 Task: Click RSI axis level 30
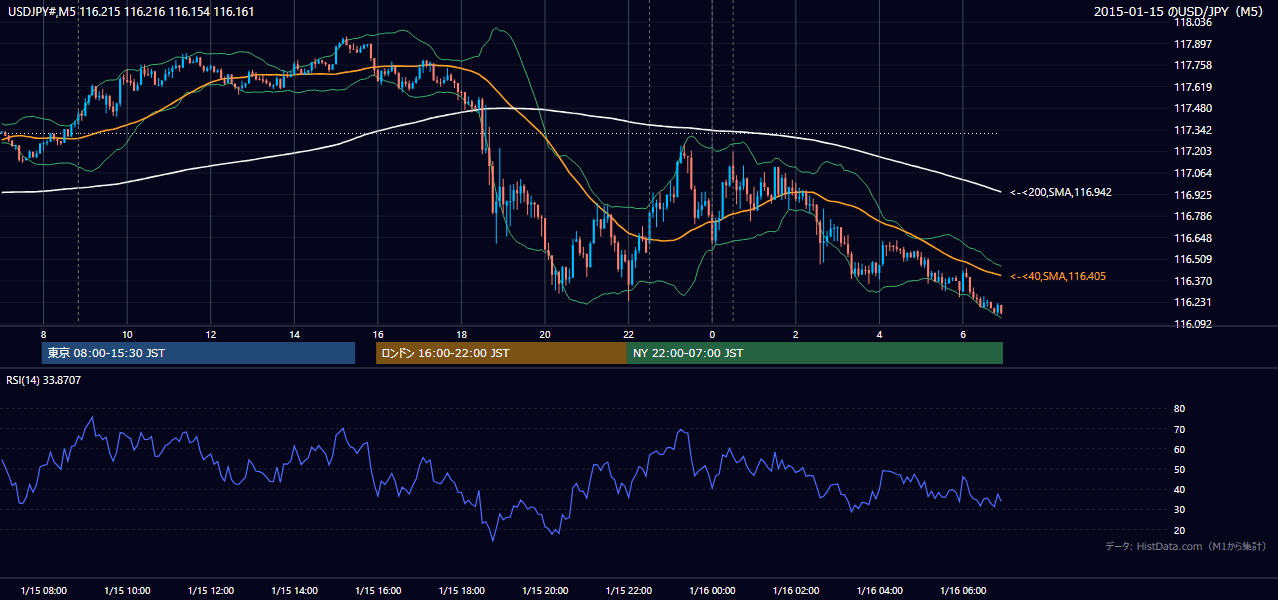click(x=1179, y=510)
